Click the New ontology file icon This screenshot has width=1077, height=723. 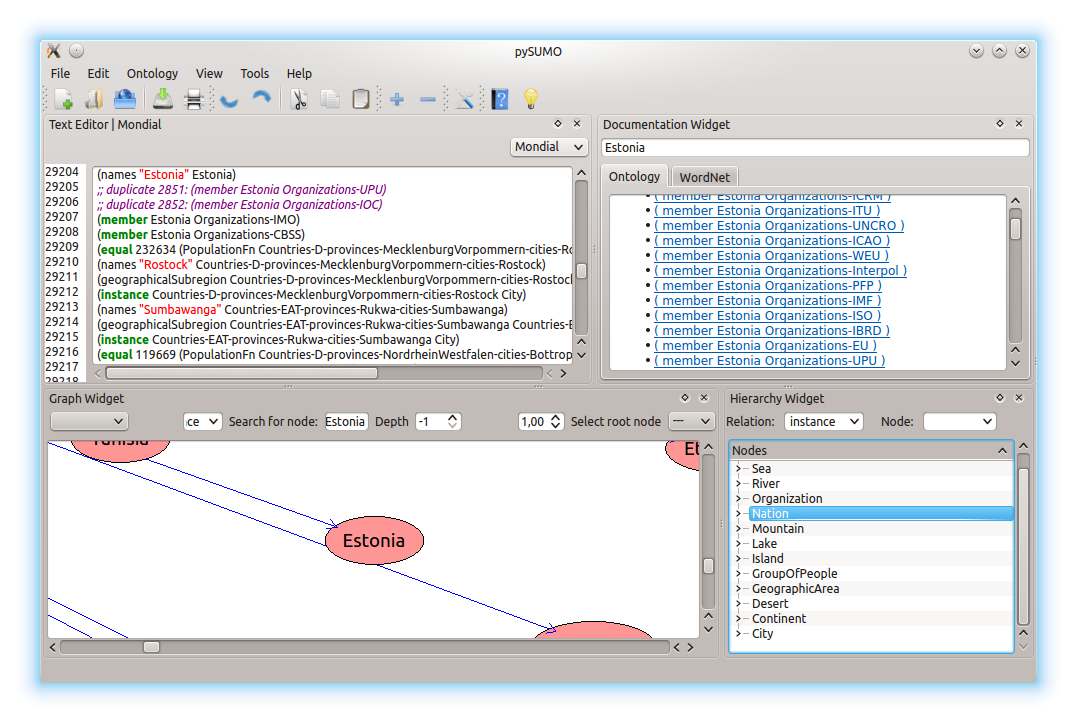coord(63,99)
